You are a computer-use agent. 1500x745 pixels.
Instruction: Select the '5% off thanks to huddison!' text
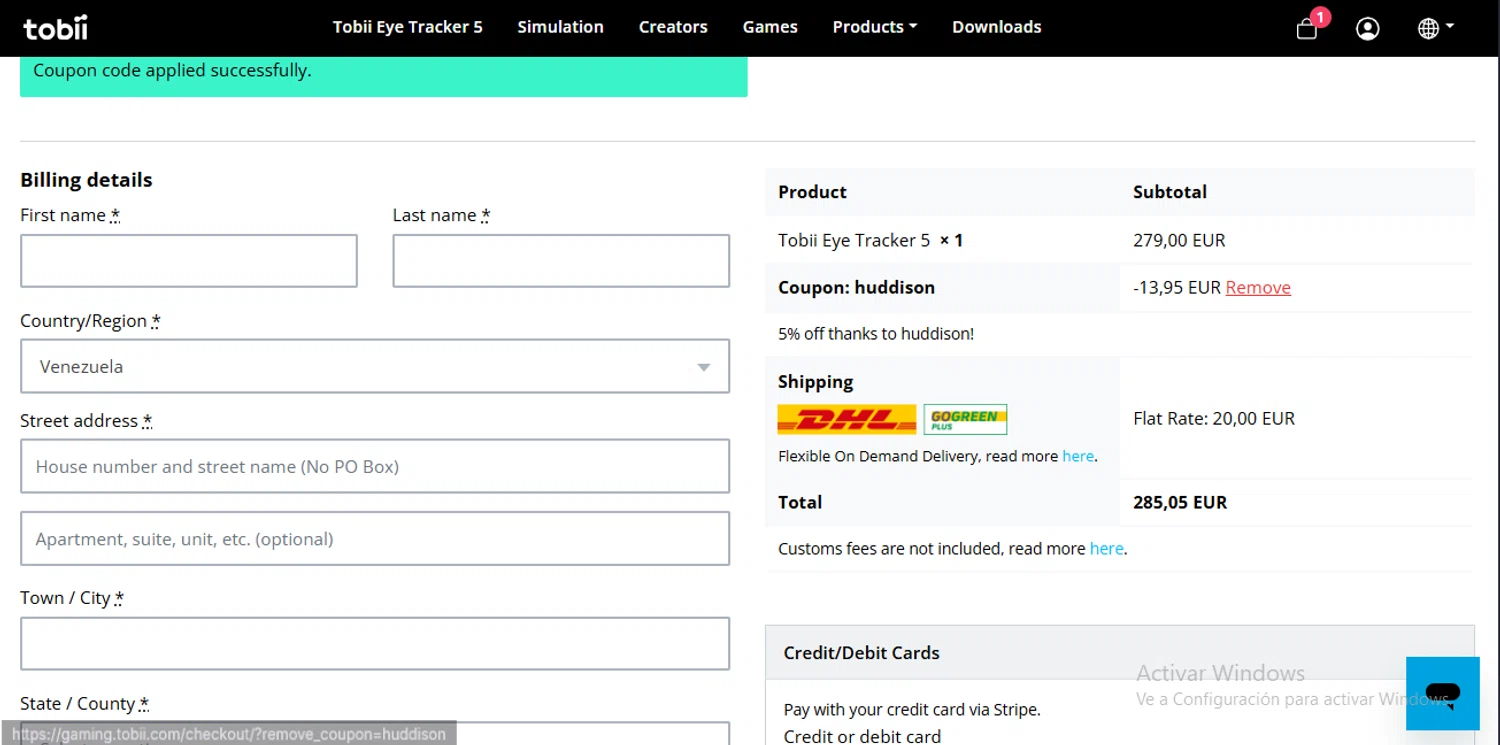coord(876,333)
